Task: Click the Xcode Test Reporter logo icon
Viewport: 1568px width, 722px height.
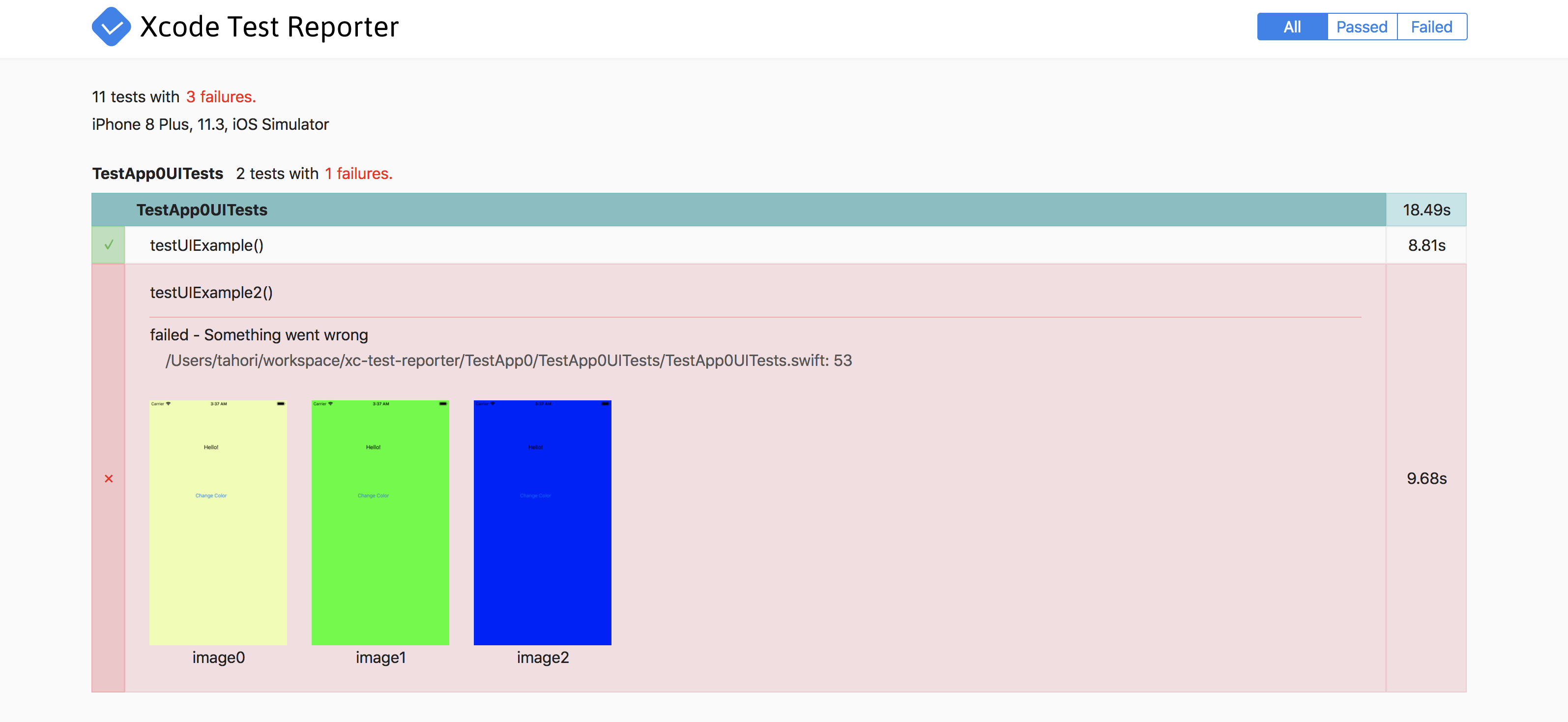Action: click(111, 27)
